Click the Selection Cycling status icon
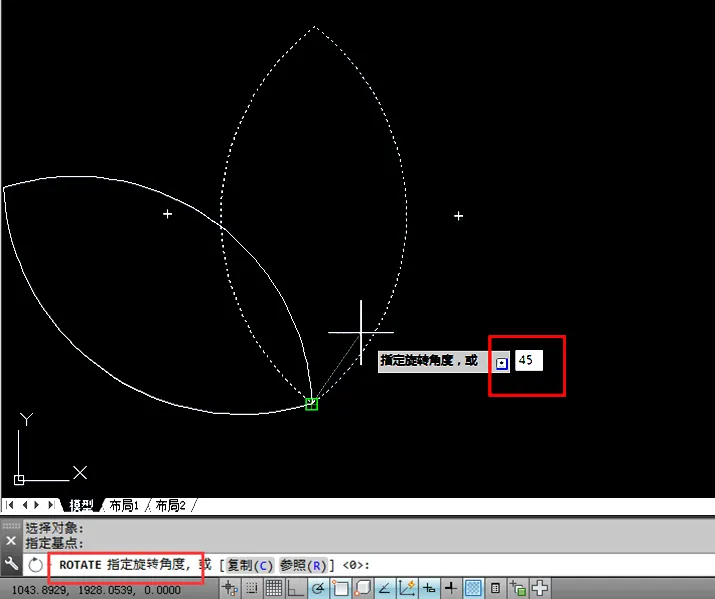This screenshot has height=599, width=715. click(x=518, y=588)
